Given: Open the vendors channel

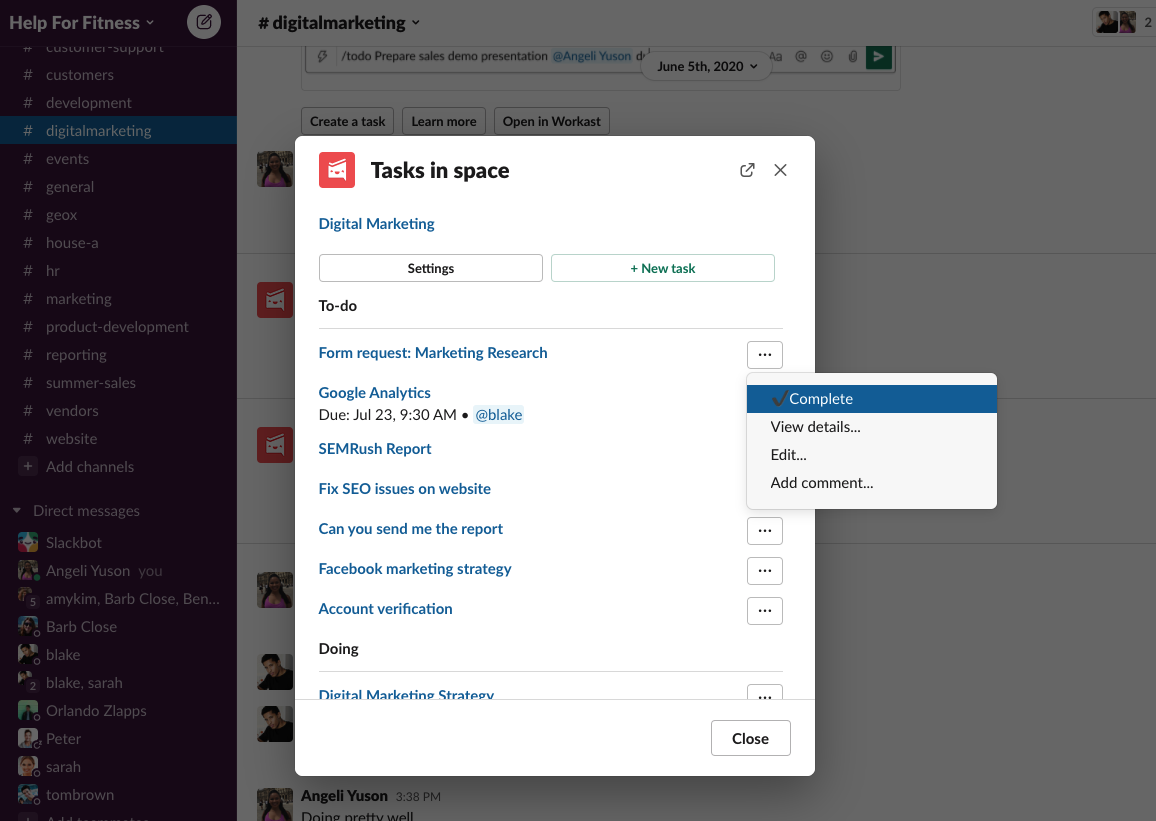Looking at the screenshot, I should pos(118,410).
